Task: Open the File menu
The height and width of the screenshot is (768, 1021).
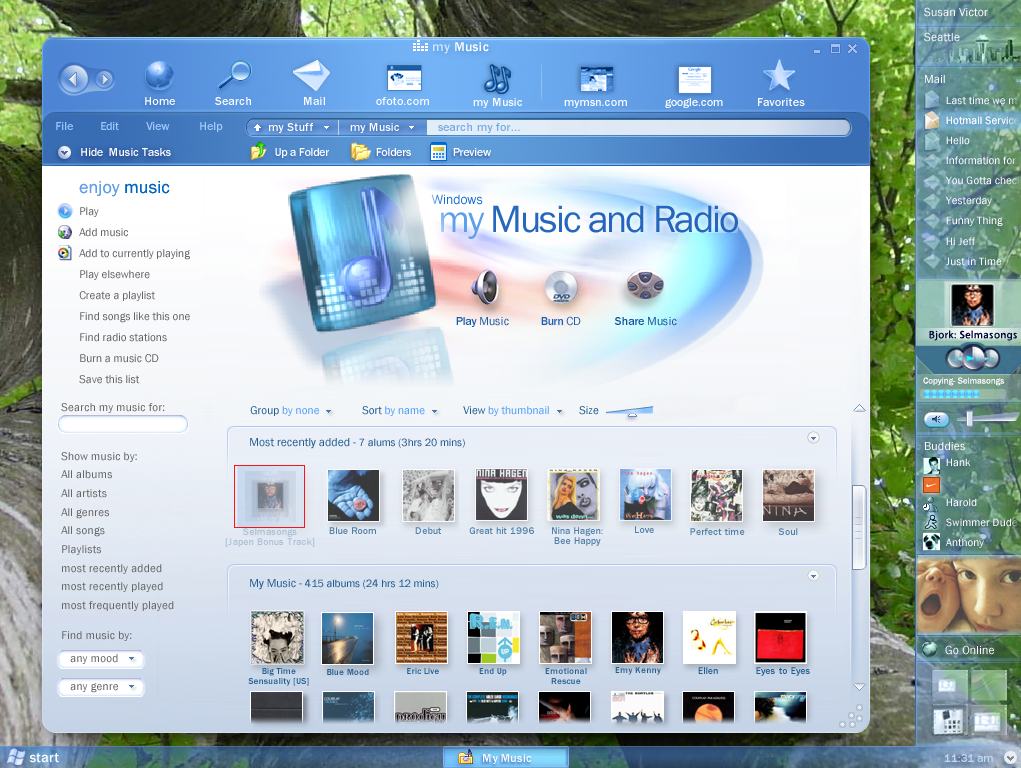Action: pos(64,126)
